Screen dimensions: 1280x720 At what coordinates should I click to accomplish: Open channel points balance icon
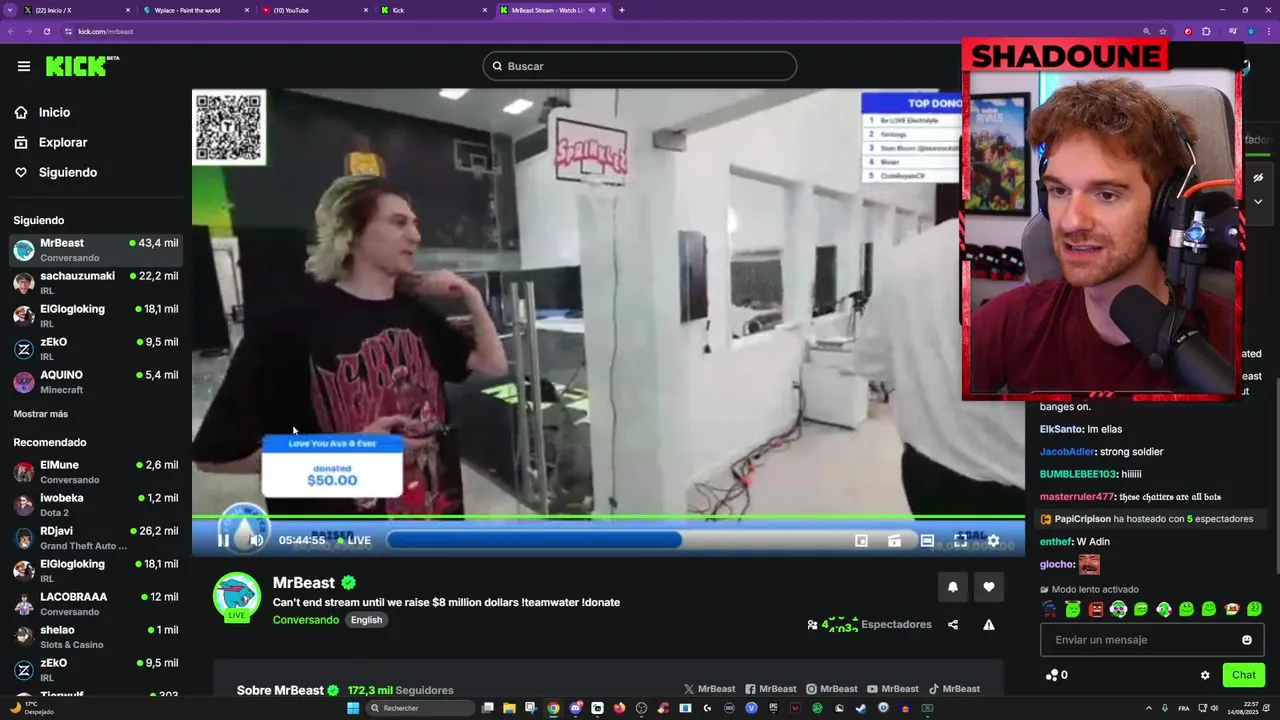[x=1051, y=675]
